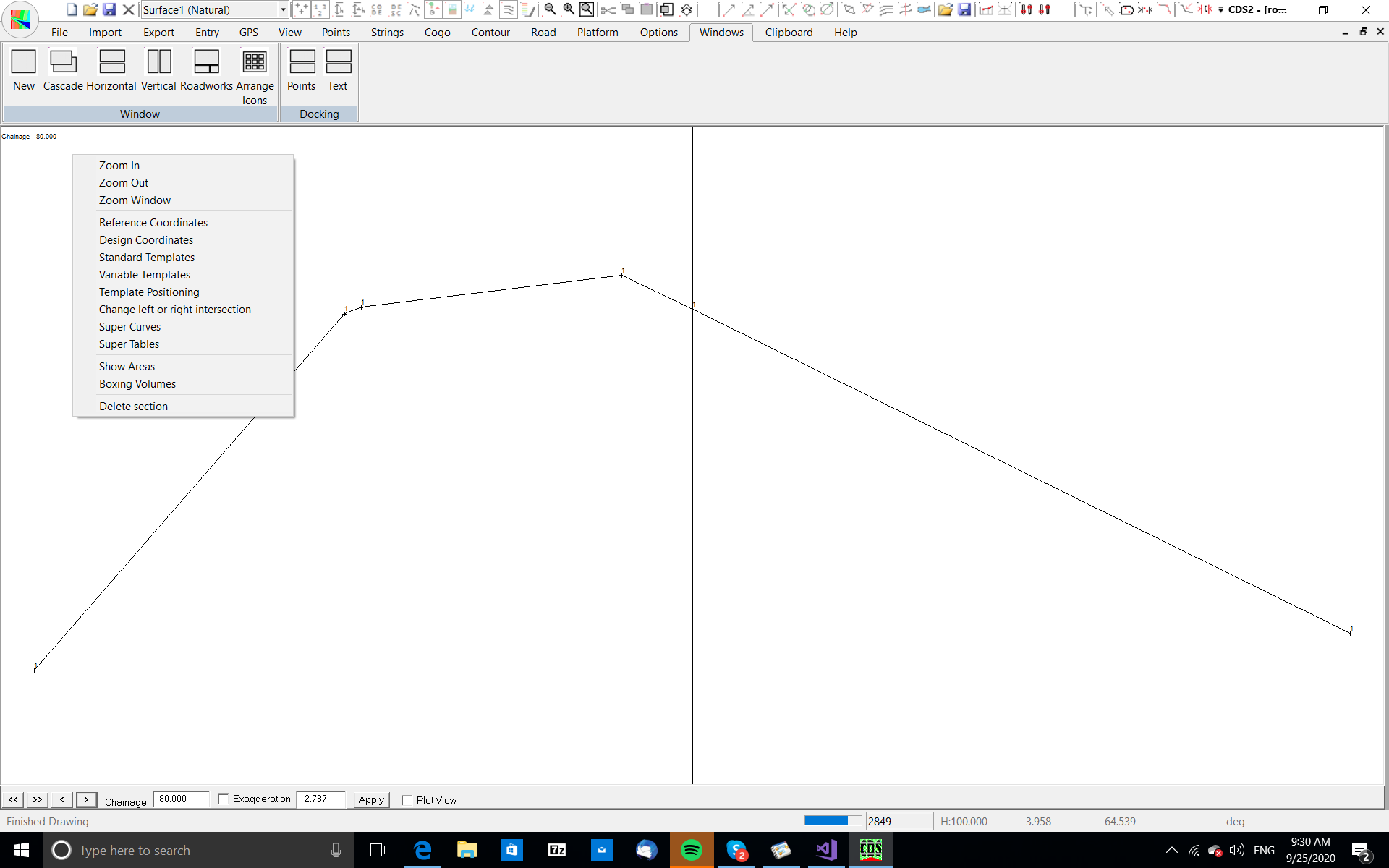
Task: Choose Delete section in context menu
Action: (133, 407)
